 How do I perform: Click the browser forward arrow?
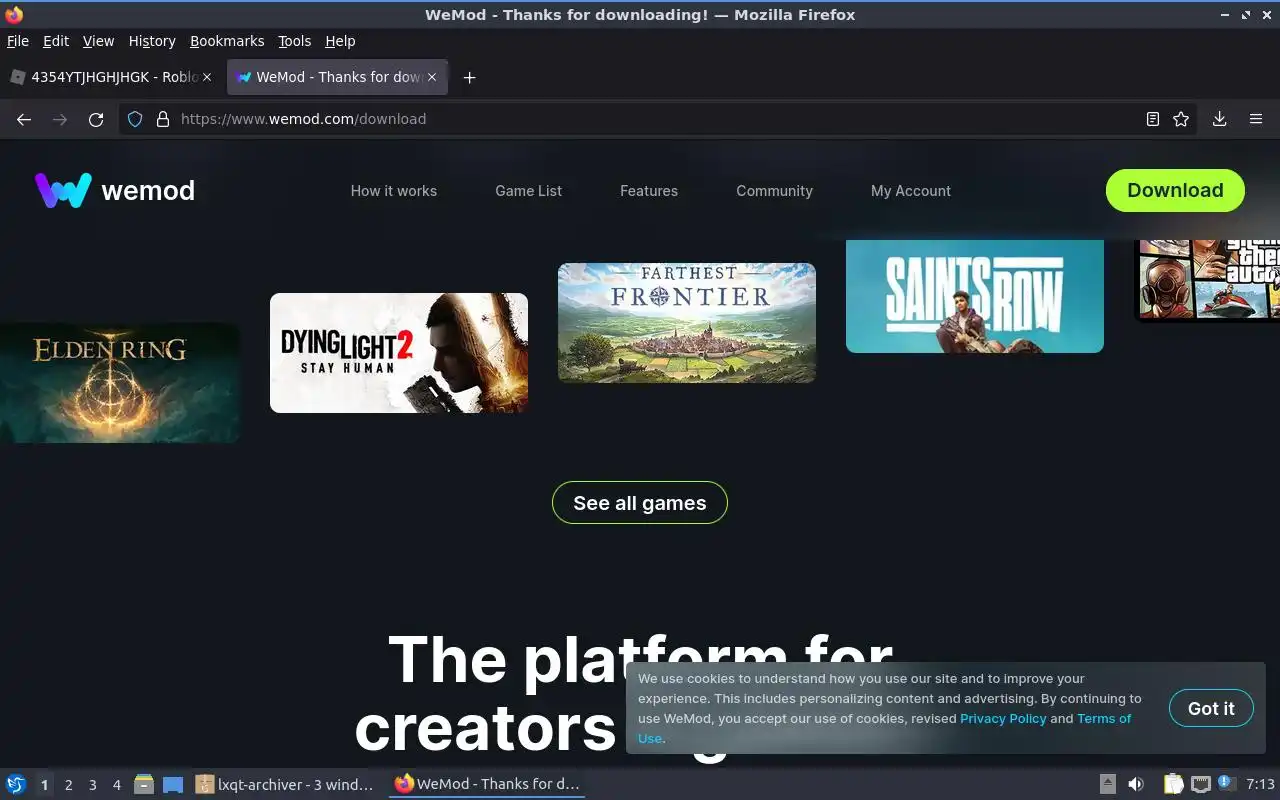point(60,119)
